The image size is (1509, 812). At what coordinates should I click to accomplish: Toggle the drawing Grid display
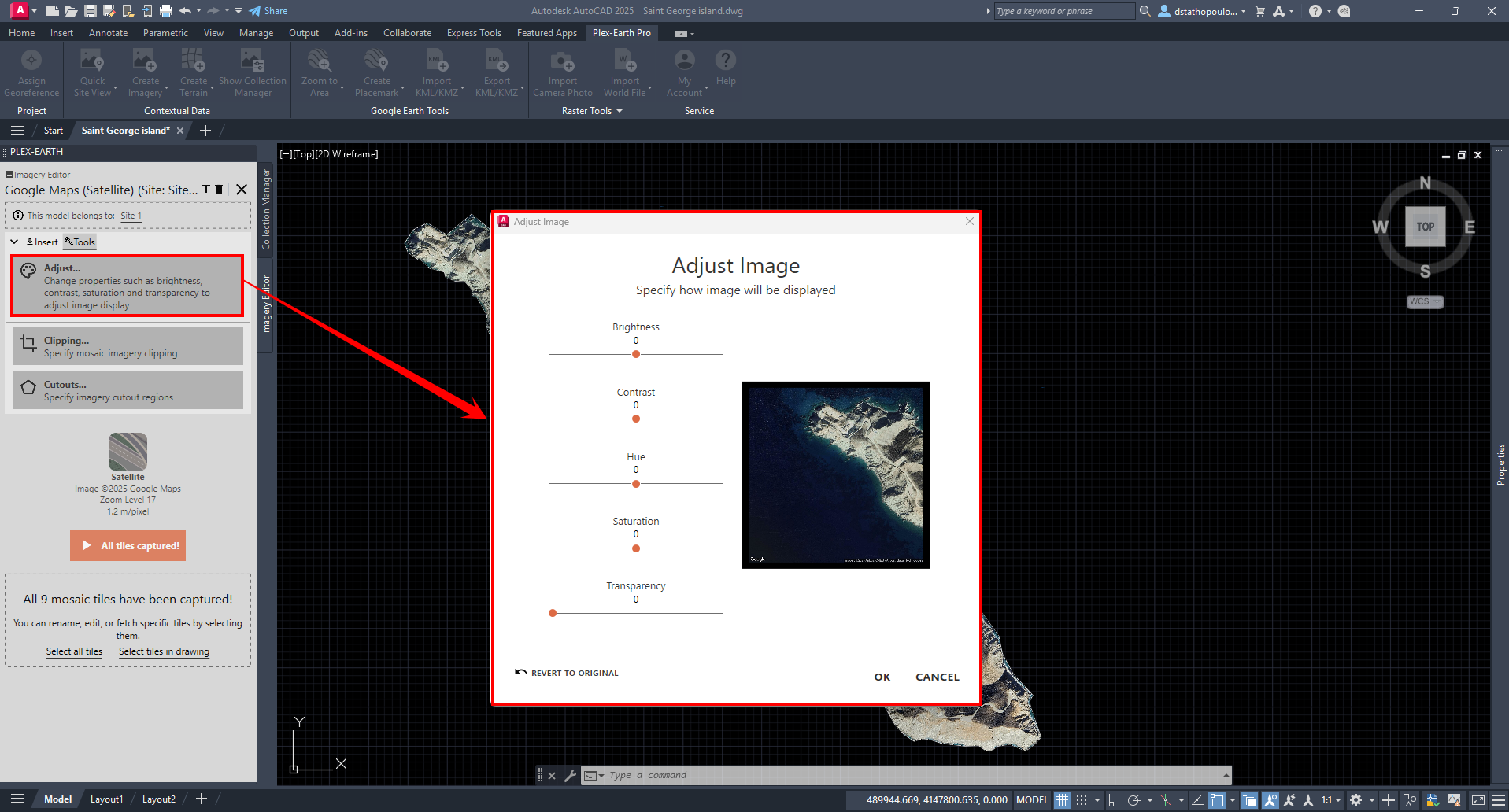1063,800
